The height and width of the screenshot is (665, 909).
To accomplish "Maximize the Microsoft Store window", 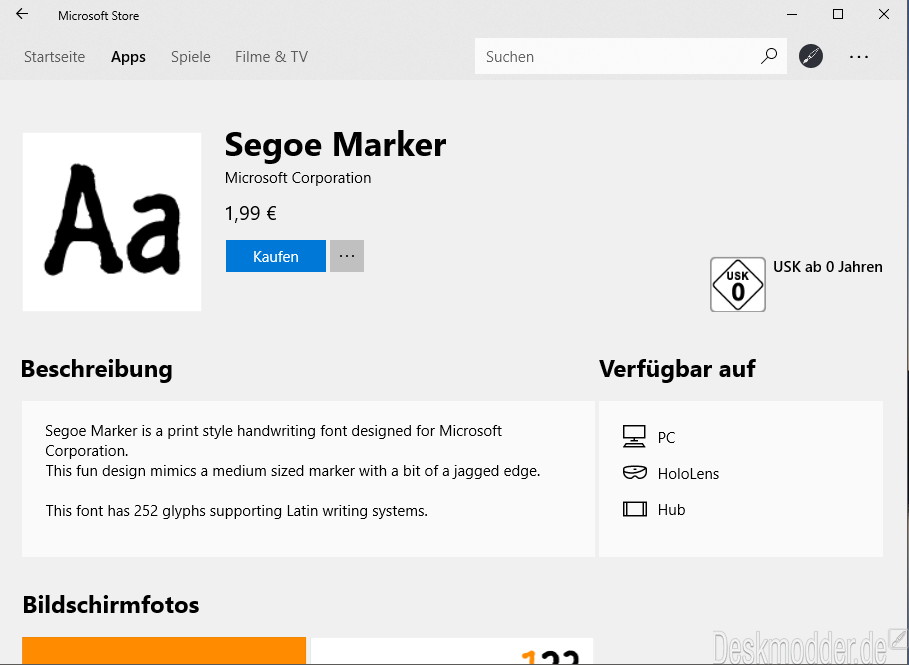I will pyautogui.click(x=838, y=14).
